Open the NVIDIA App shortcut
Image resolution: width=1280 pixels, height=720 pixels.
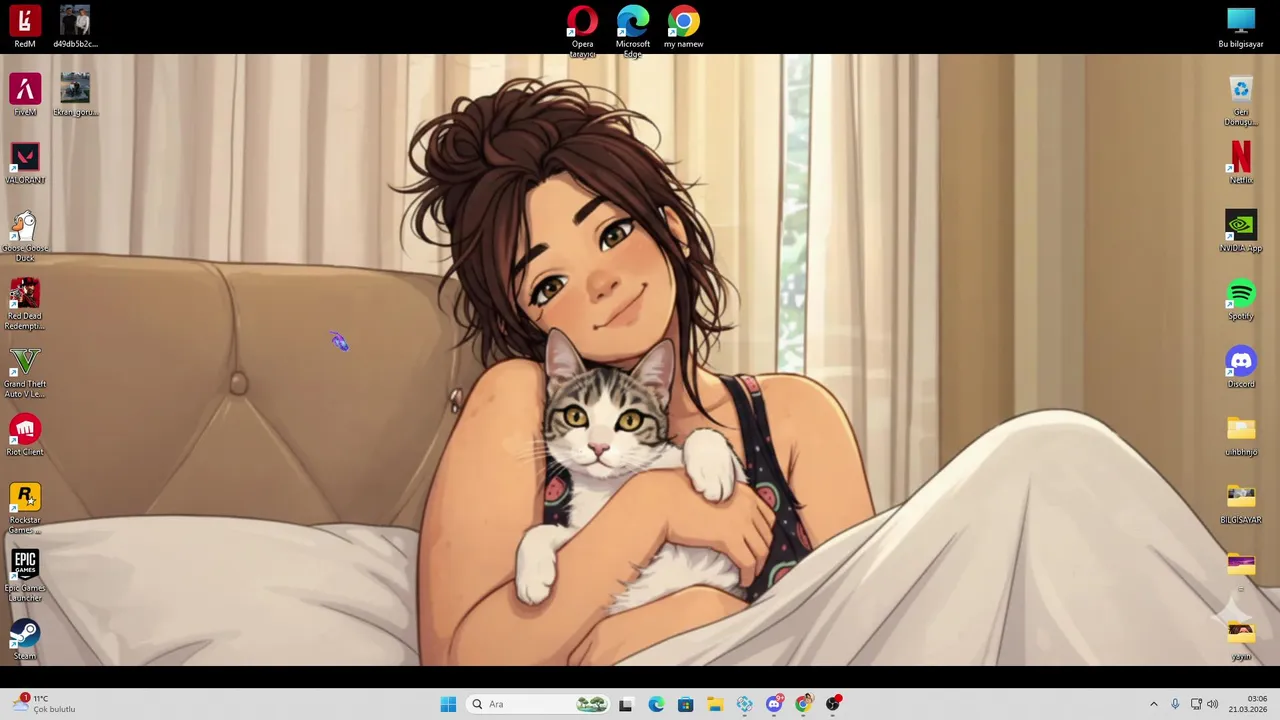(1241, 231)
